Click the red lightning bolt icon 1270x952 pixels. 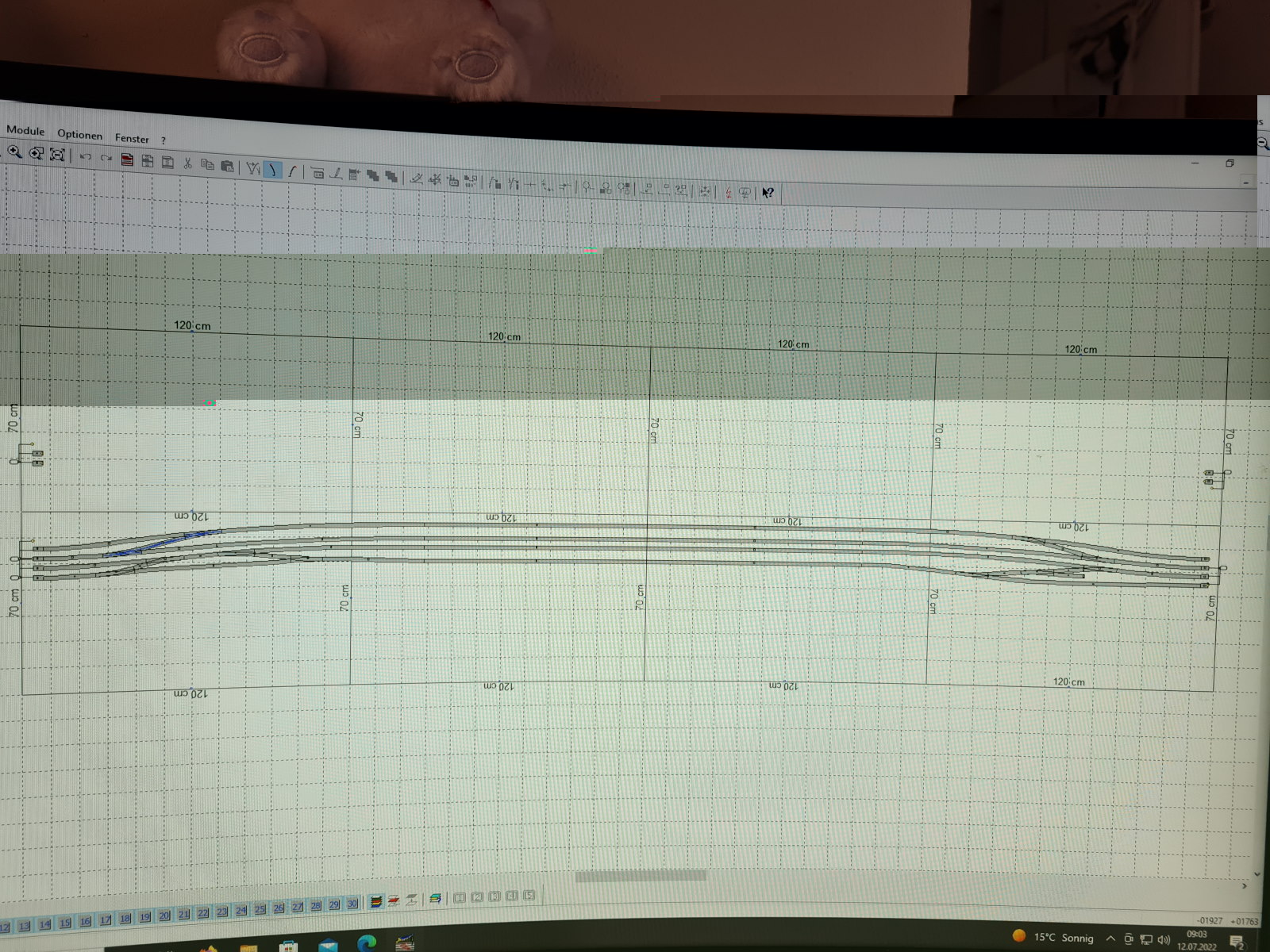[x=728, y=192]
